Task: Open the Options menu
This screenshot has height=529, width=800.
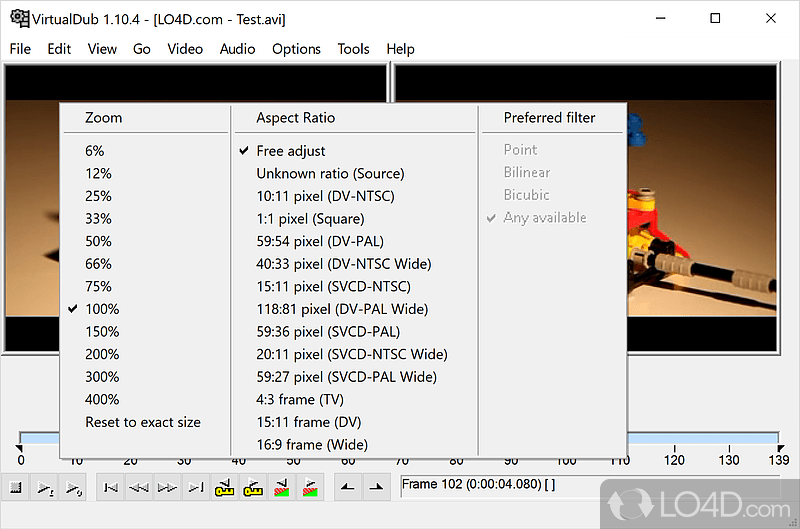Action: point(296,49)
